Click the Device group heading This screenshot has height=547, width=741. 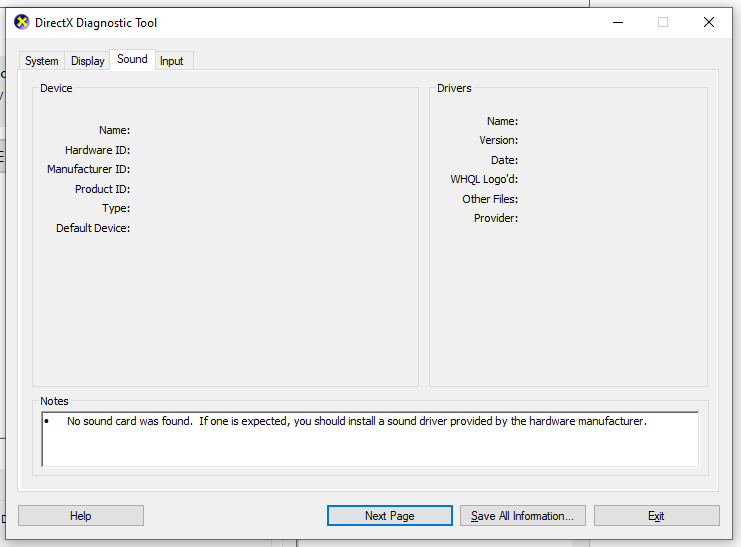click(x=56, y=88)
